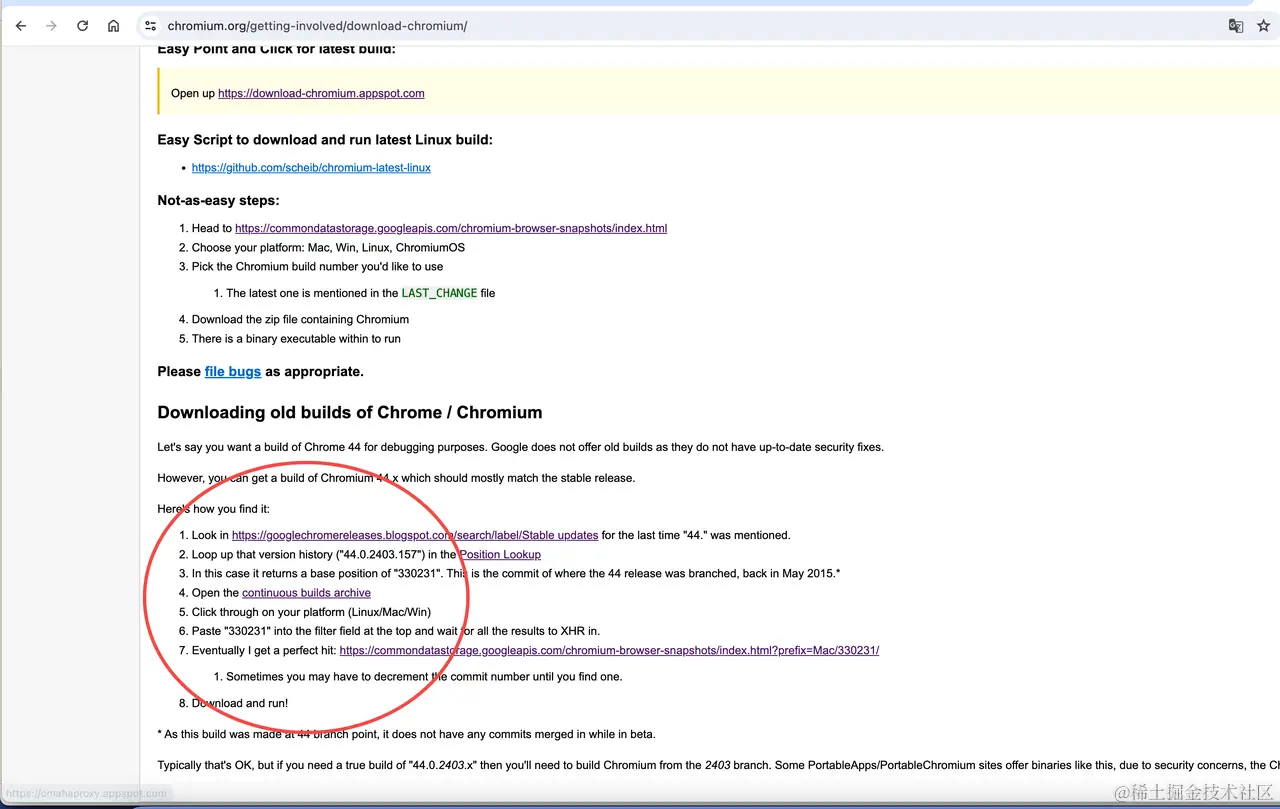Click 'Sometimes you may have to decrement the commit number' text
1280x809 pixels.
(x=424, y=676)
